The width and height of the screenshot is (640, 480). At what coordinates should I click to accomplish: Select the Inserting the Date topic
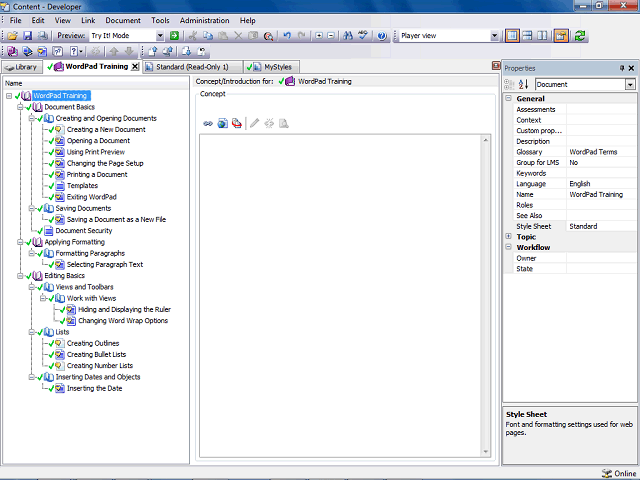pos(94,389)
